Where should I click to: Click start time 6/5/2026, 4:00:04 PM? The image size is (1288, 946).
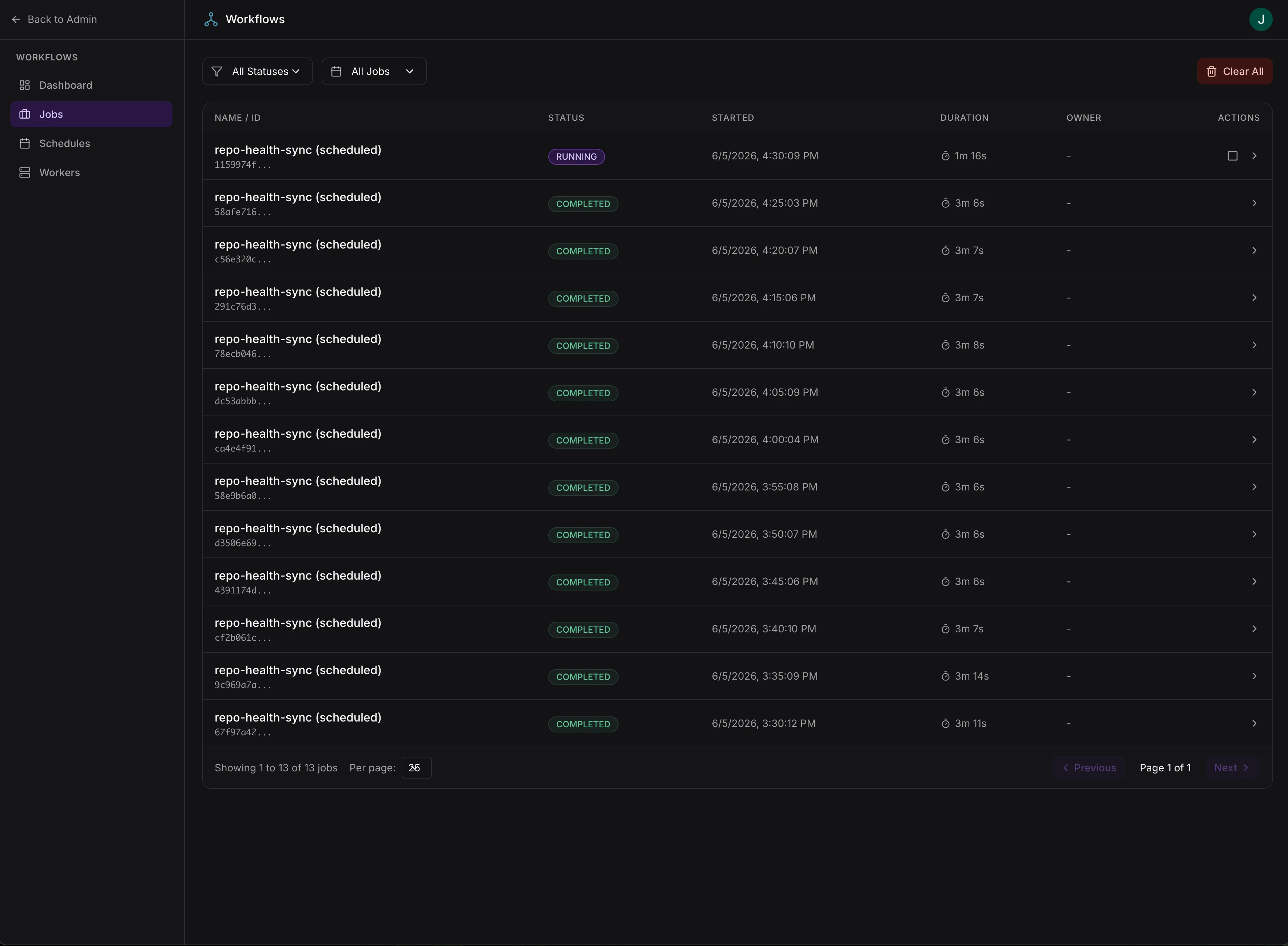point(765,440)
